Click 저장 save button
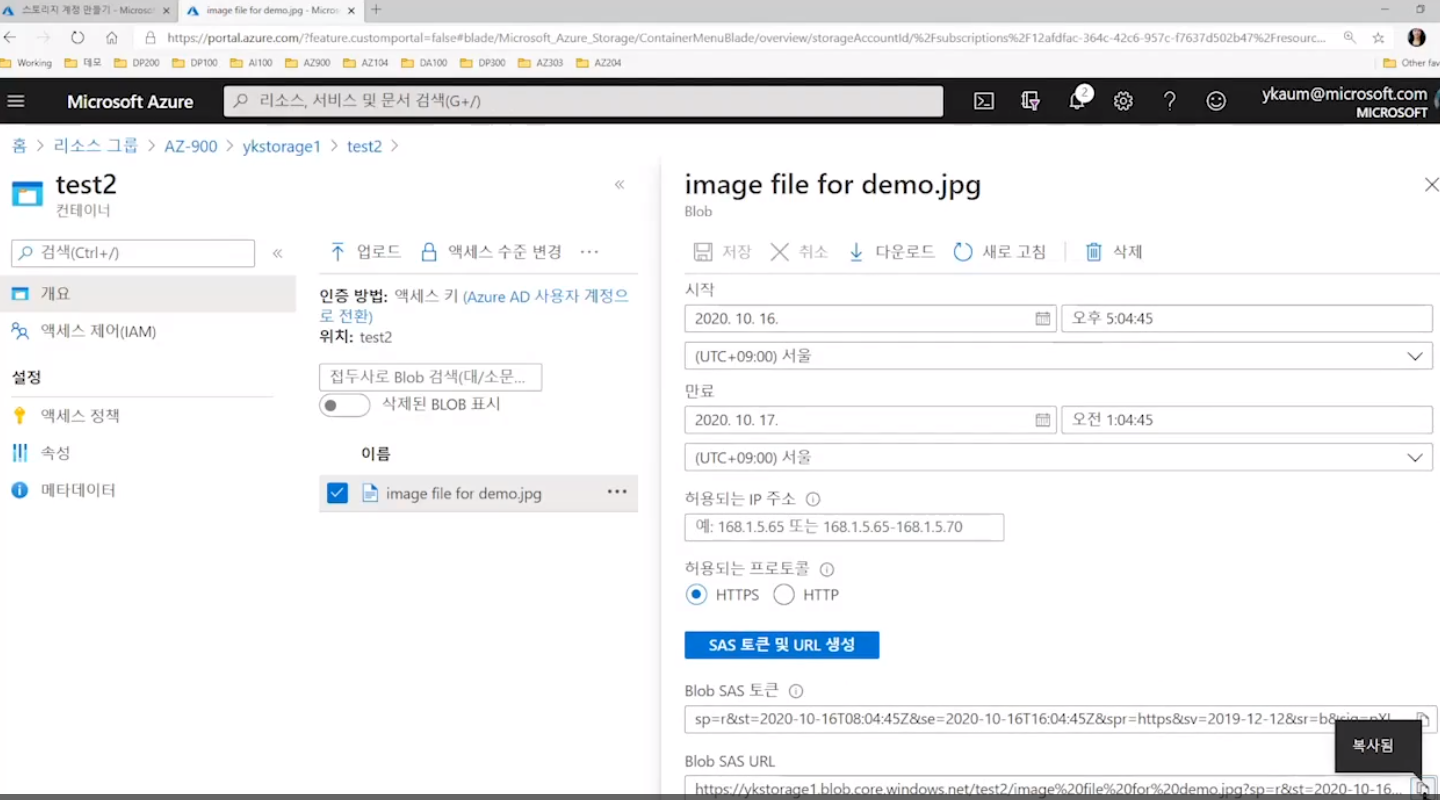1440x800 pixels. [x=722, y=252]
